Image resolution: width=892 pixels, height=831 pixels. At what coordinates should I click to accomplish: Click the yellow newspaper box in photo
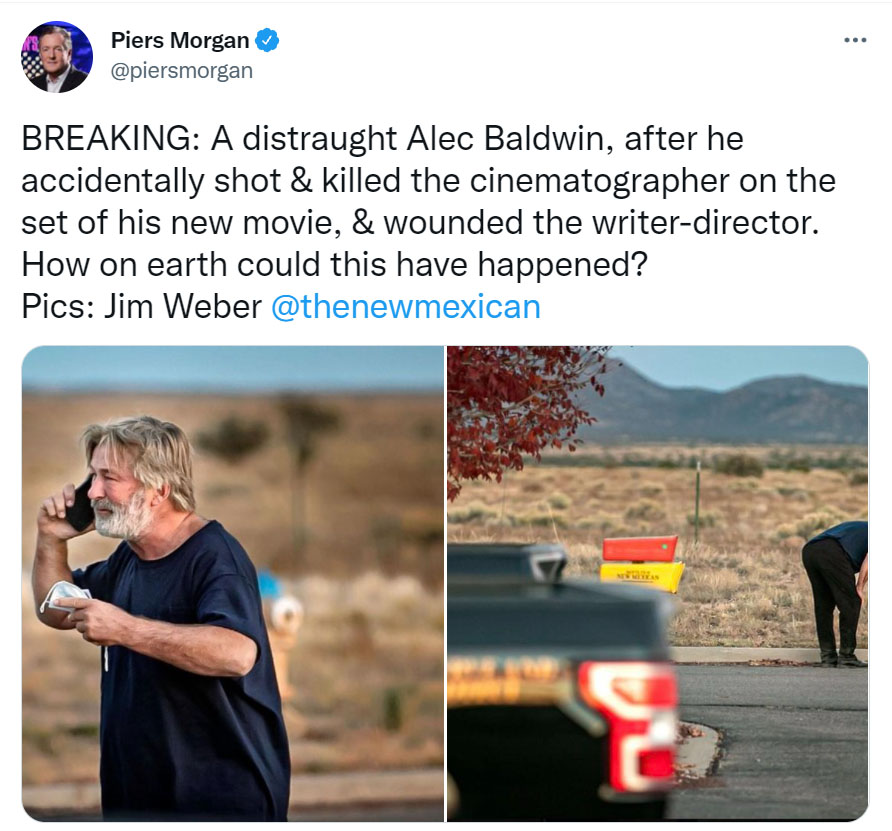(642, 577)
